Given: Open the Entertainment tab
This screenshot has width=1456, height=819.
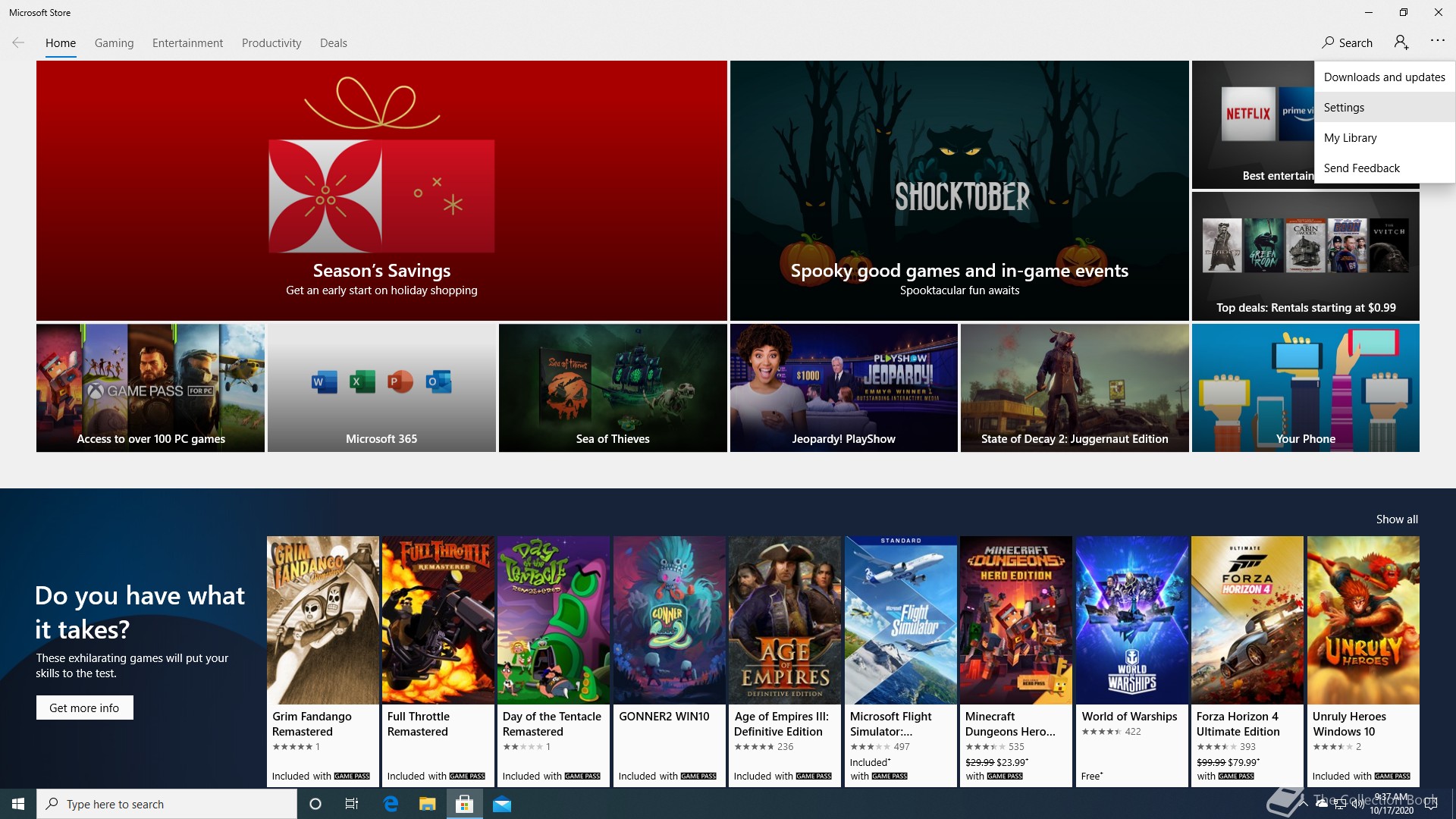Looking at the screenshot, I should click(x=187, y=43).
